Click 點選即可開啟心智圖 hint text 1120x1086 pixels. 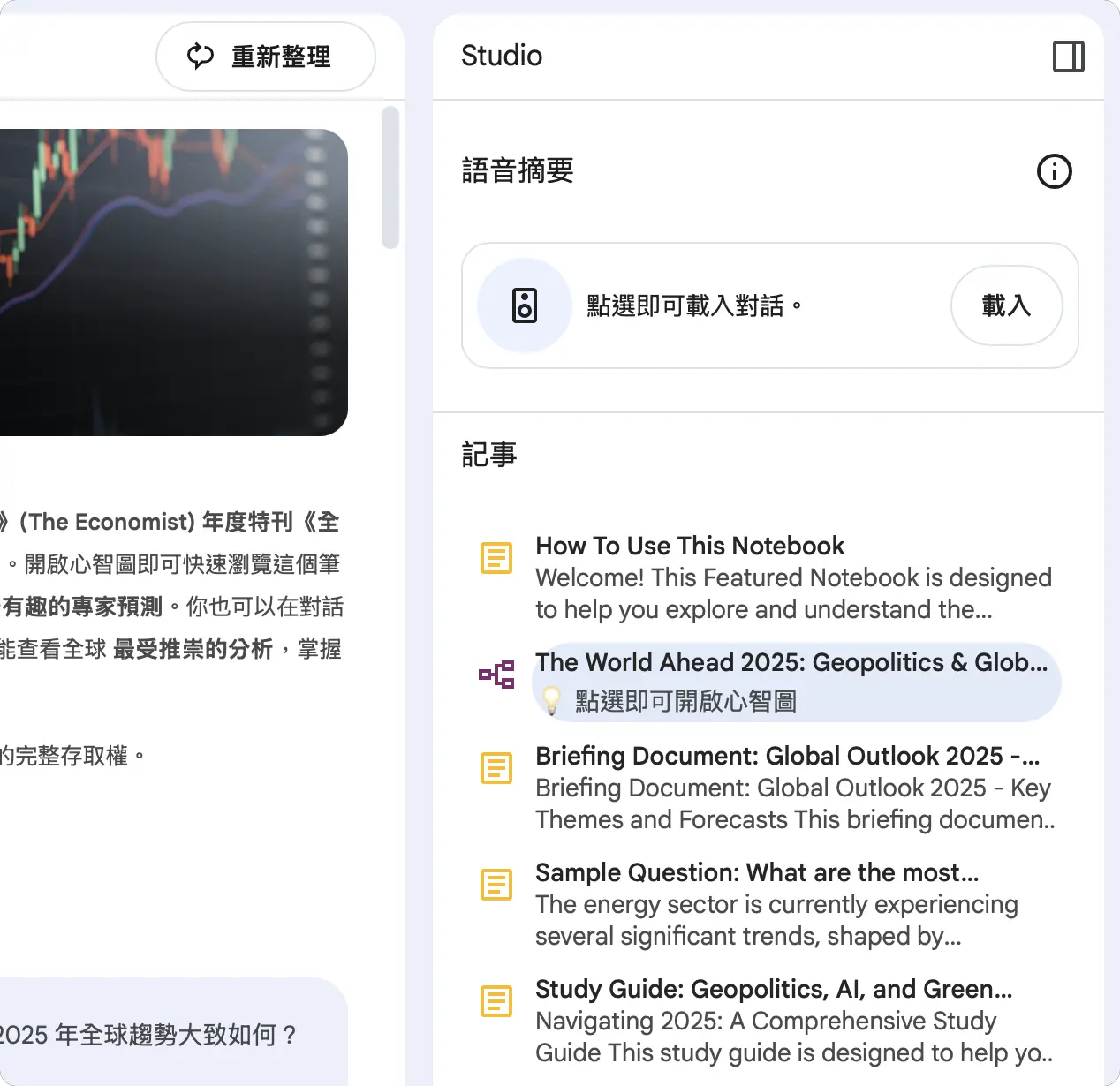click(x=685, y=702)
